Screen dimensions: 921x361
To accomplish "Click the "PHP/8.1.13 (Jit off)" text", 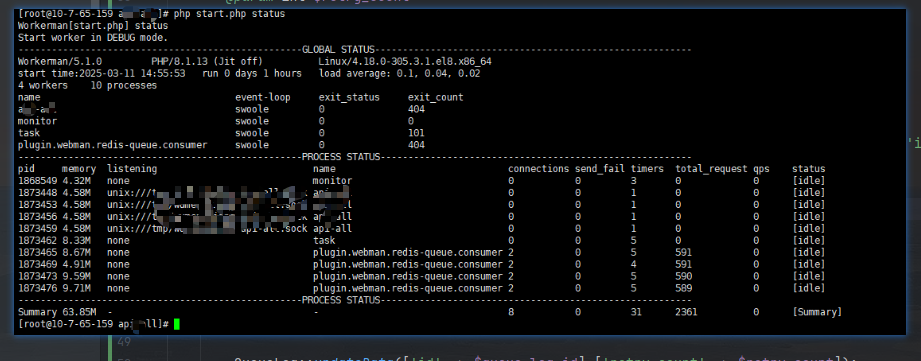I will [207, 62].
